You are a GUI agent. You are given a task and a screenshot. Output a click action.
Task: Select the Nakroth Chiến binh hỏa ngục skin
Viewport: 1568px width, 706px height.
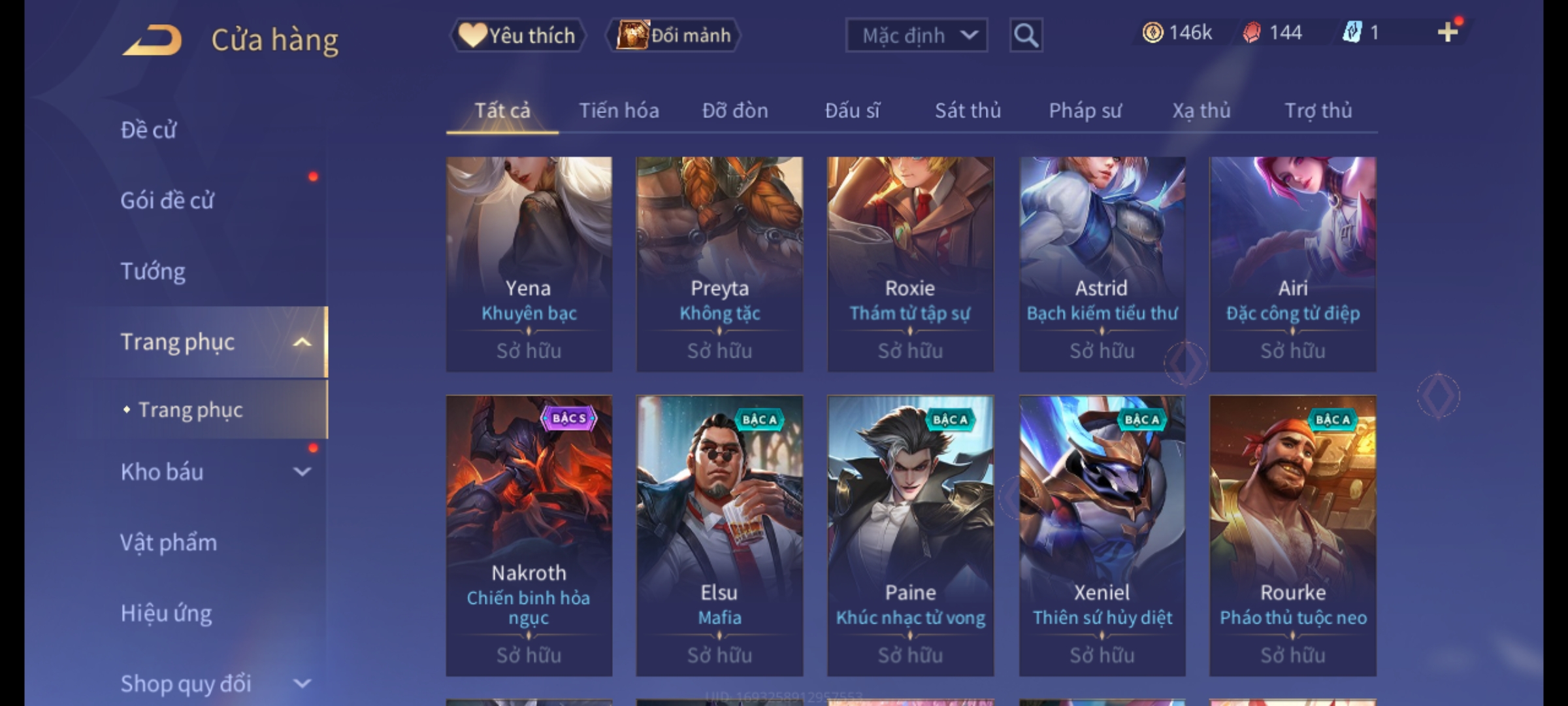click(529, 535)
